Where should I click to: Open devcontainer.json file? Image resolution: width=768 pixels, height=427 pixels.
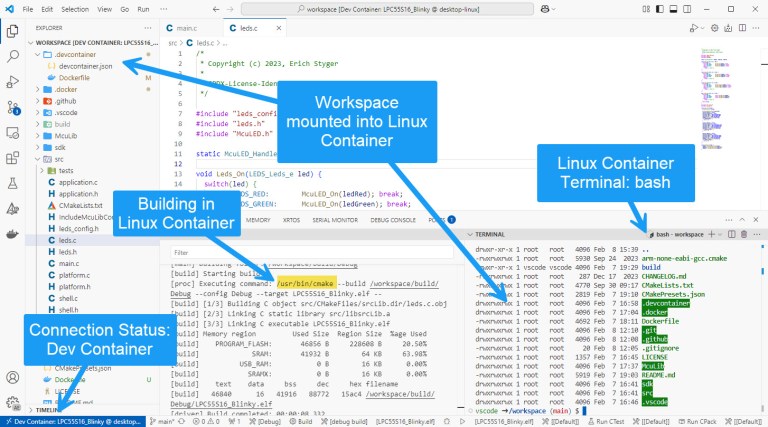[85, 66]
